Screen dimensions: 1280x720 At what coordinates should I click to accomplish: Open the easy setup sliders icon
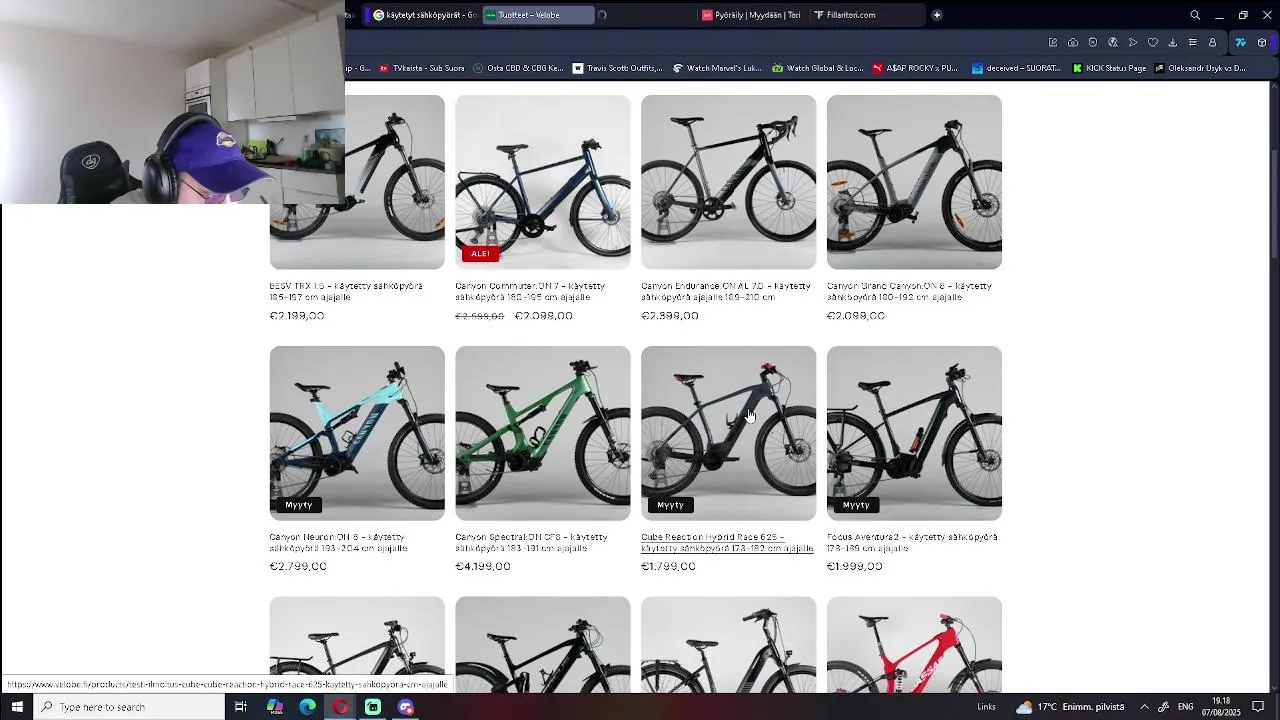click(x=1192, y=42)
